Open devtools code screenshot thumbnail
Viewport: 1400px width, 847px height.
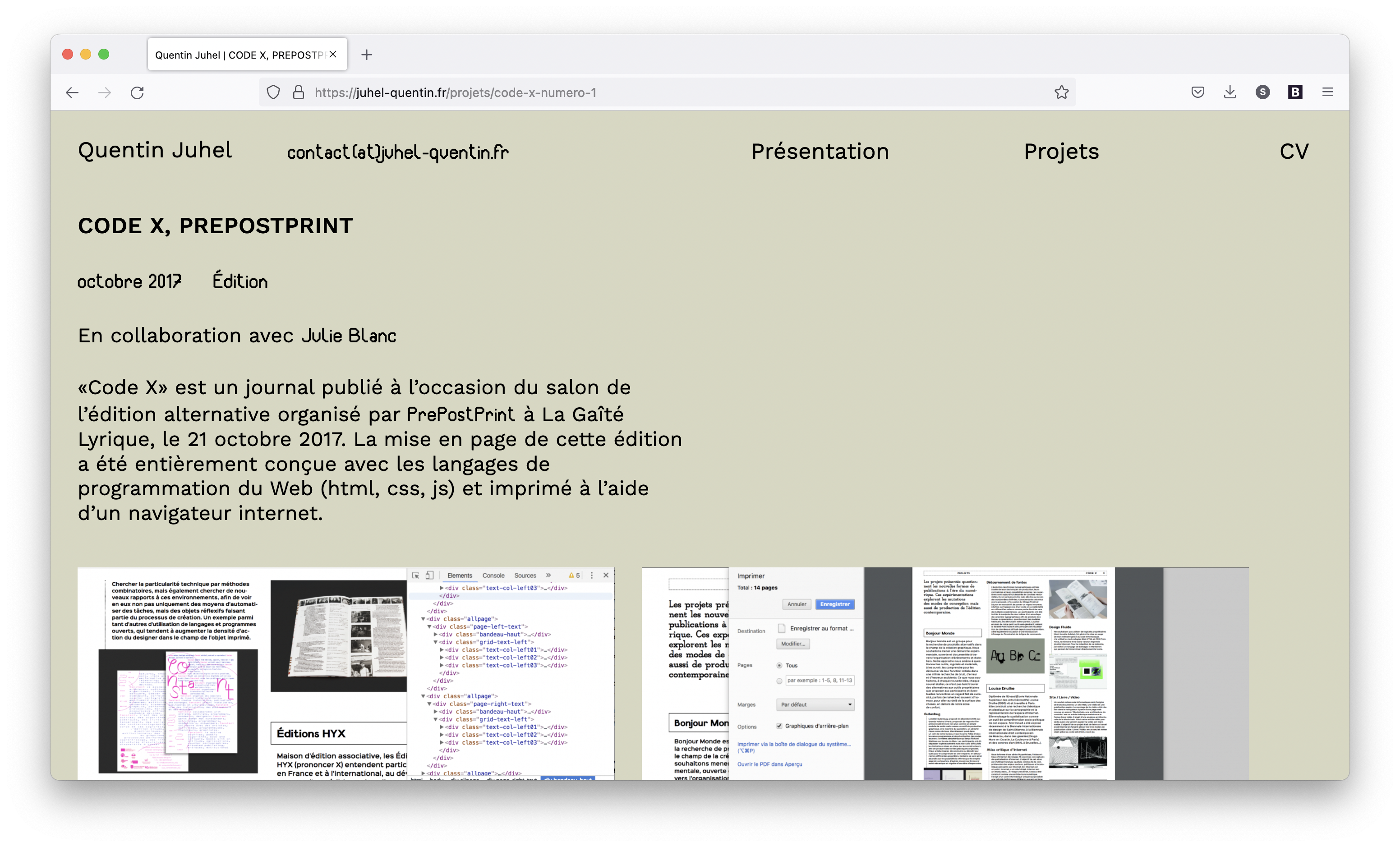click(x=345, y=673)
